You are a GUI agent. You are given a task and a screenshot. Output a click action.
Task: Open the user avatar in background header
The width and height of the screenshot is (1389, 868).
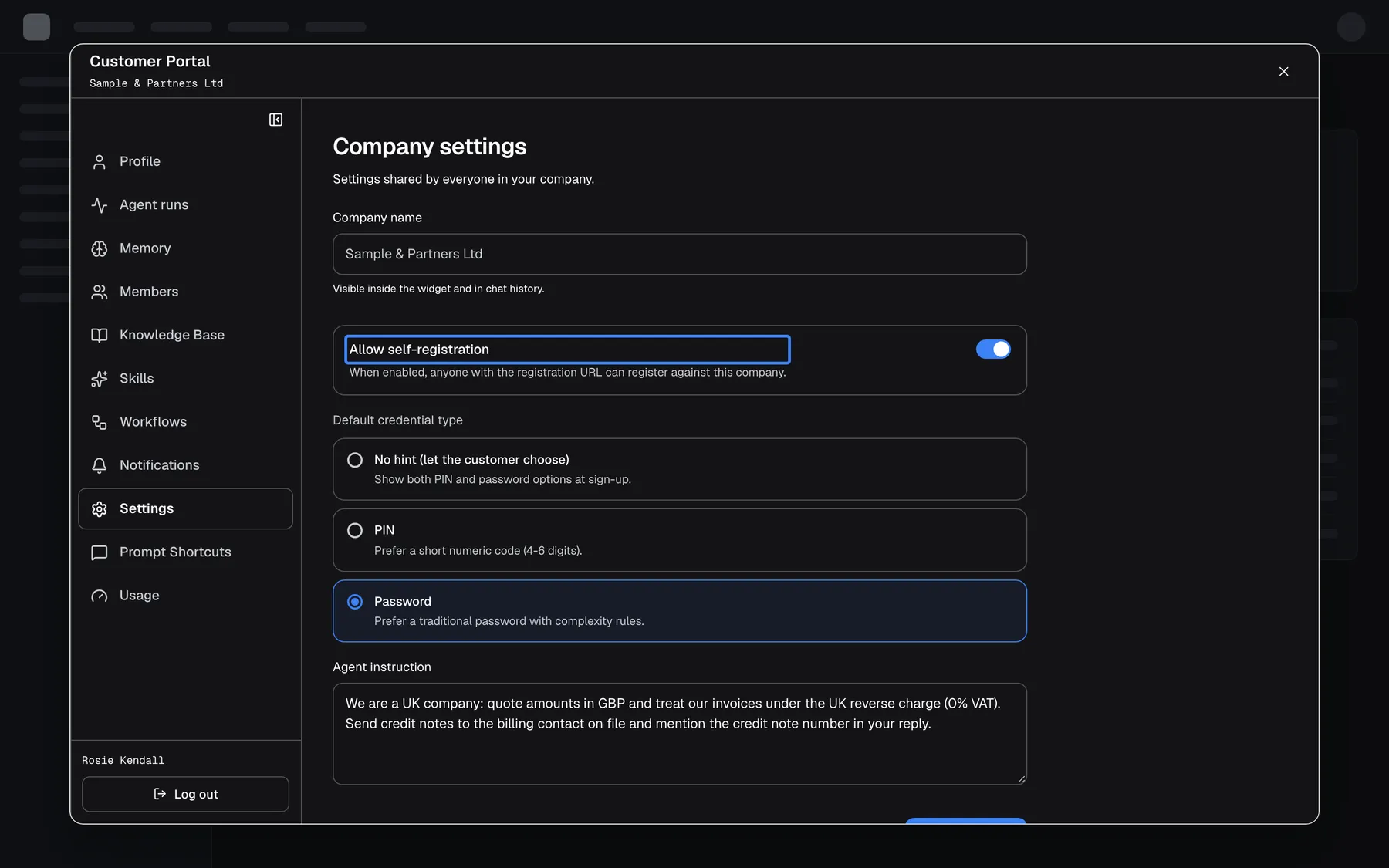pyautogui.click(x=1350, y=27)
